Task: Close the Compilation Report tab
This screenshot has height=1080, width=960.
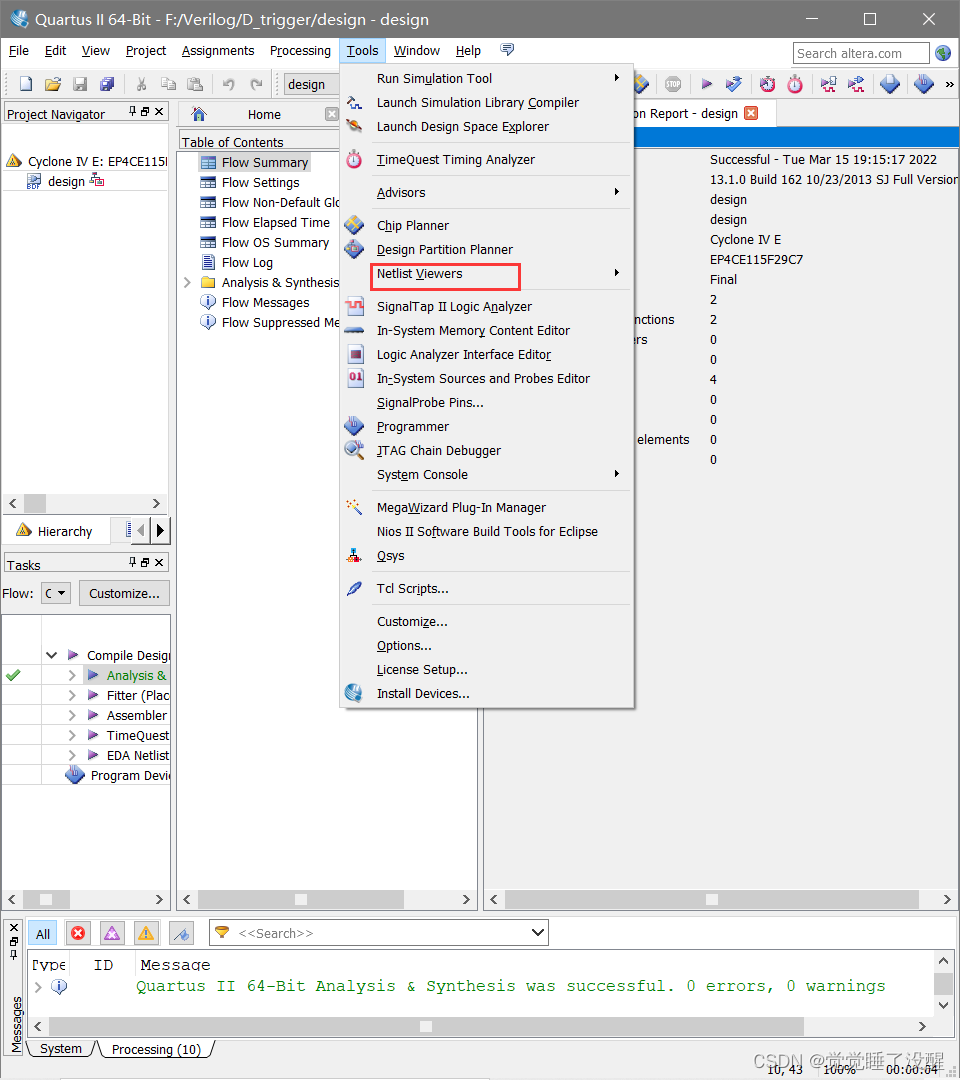Action: pos(751,113)
